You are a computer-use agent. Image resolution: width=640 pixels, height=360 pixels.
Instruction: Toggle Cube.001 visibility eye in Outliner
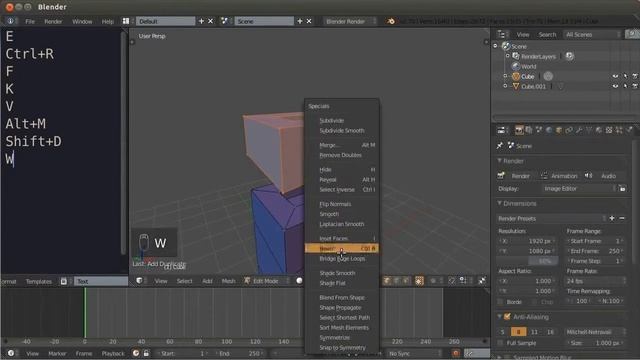[615, 86]
